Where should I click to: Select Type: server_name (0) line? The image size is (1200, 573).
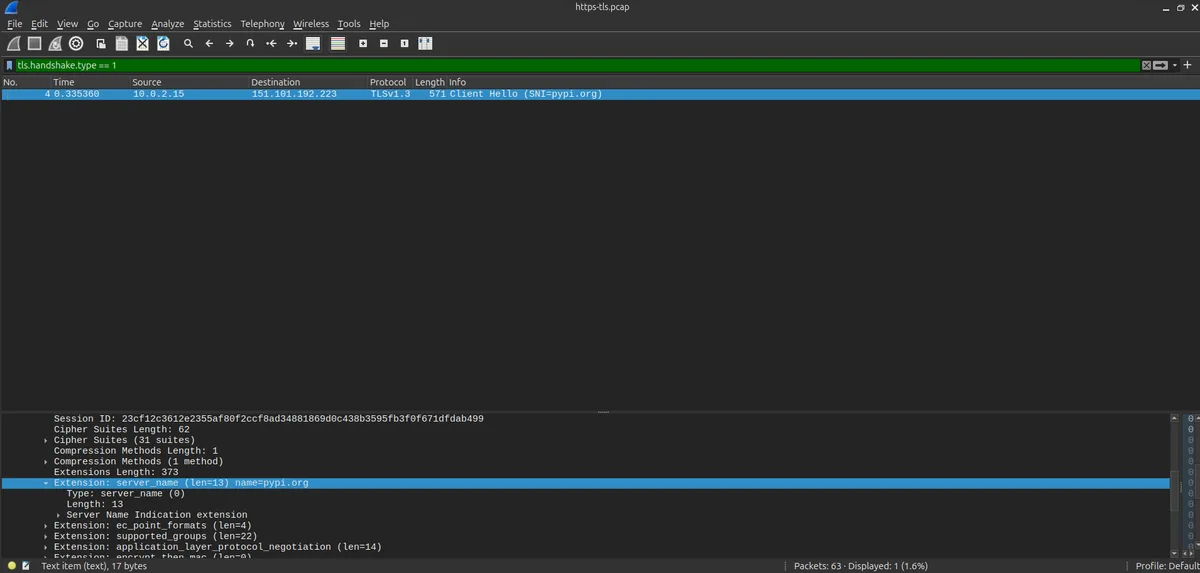126,494
